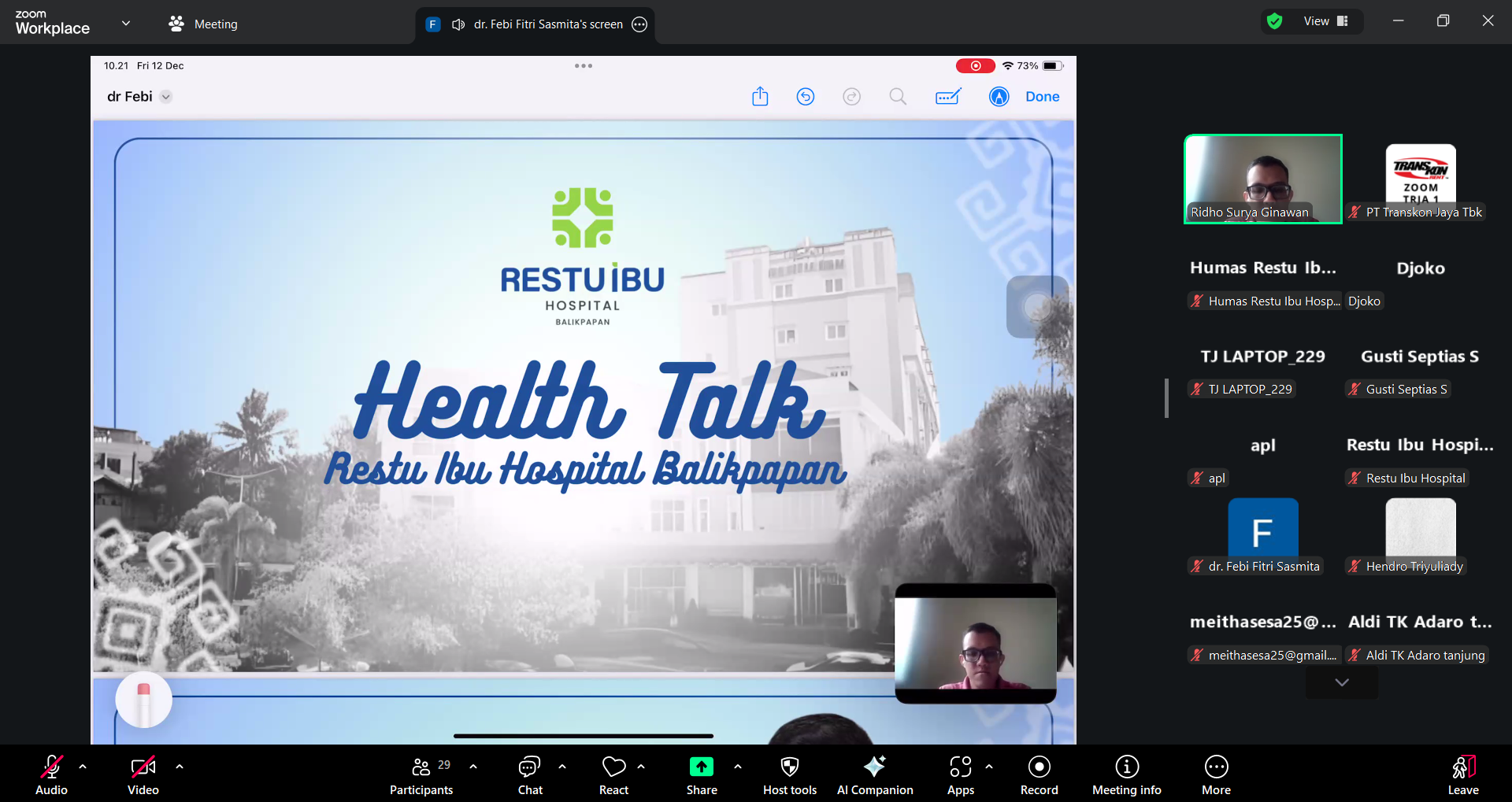The image size is (1512, 802).
Task: Open the Chat panel
Action: 529,774
